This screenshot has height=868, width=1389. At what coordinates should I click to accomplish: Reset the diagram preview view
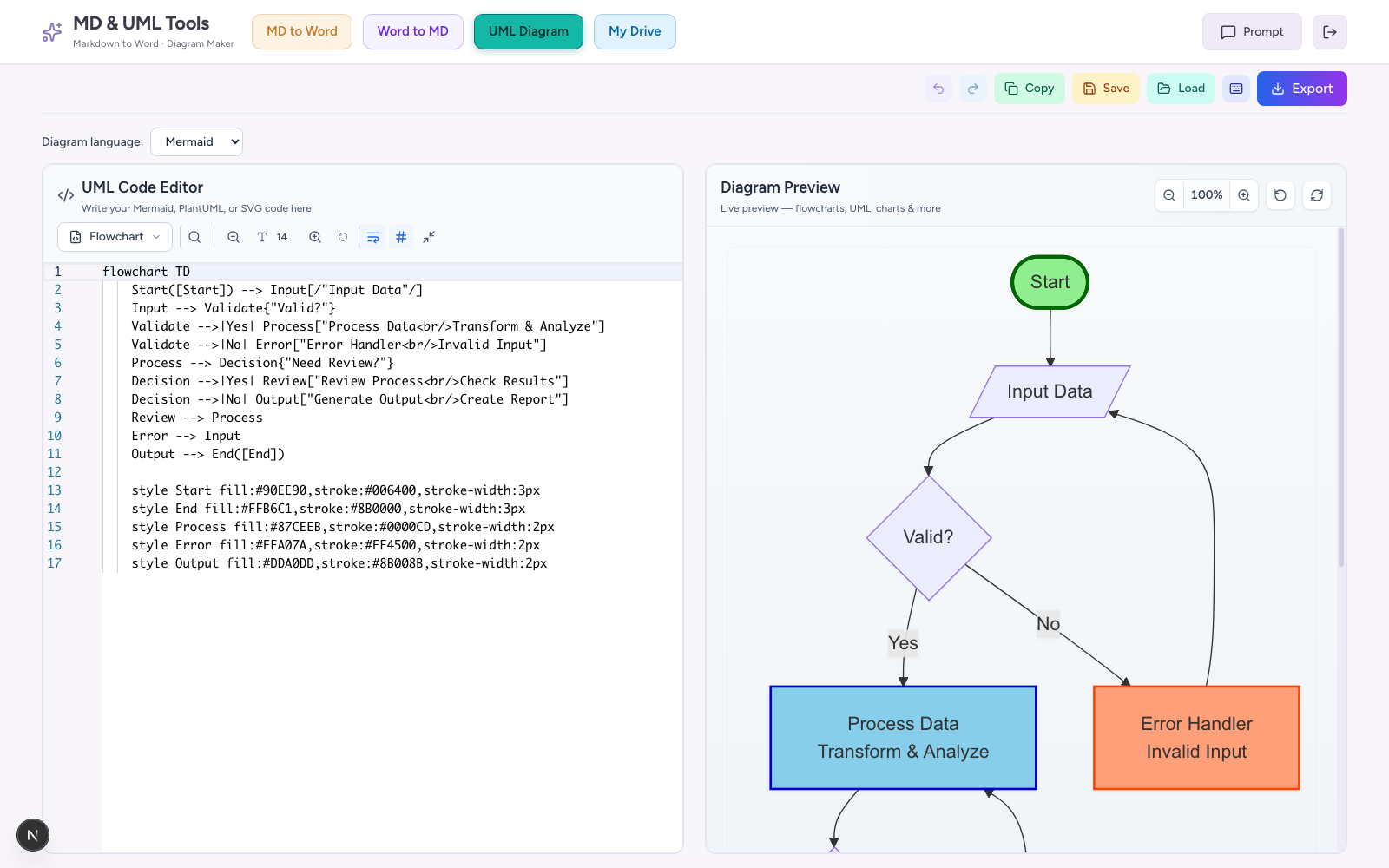coord(1280,195)
